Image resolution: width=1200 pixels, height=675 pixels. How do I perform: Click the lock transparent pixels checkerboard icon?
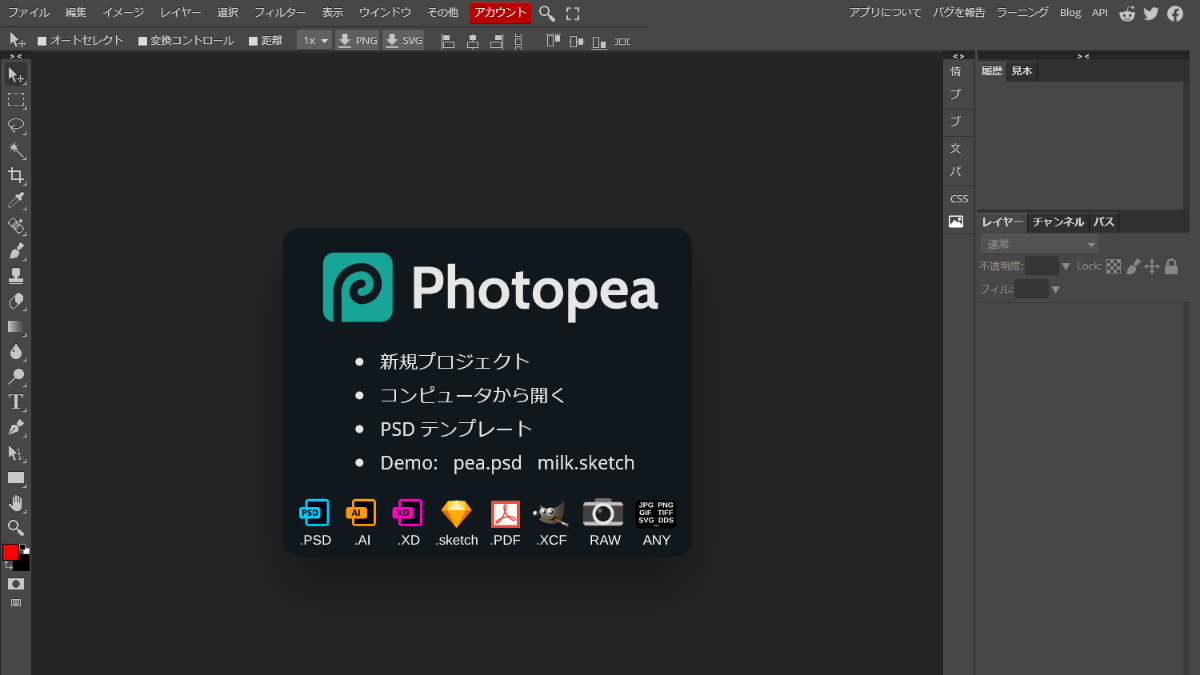click(1113, 266)
